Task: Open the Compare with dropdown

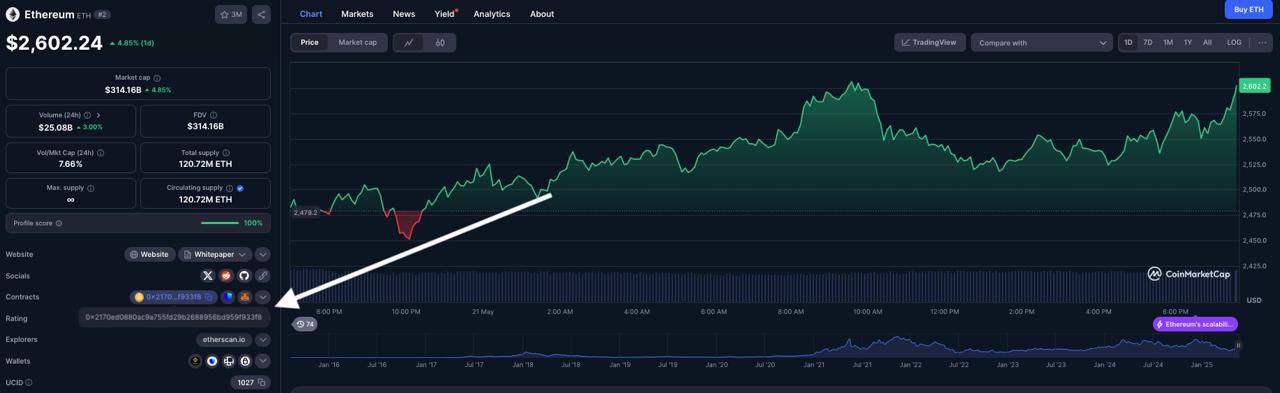Action: (1042, 42)
